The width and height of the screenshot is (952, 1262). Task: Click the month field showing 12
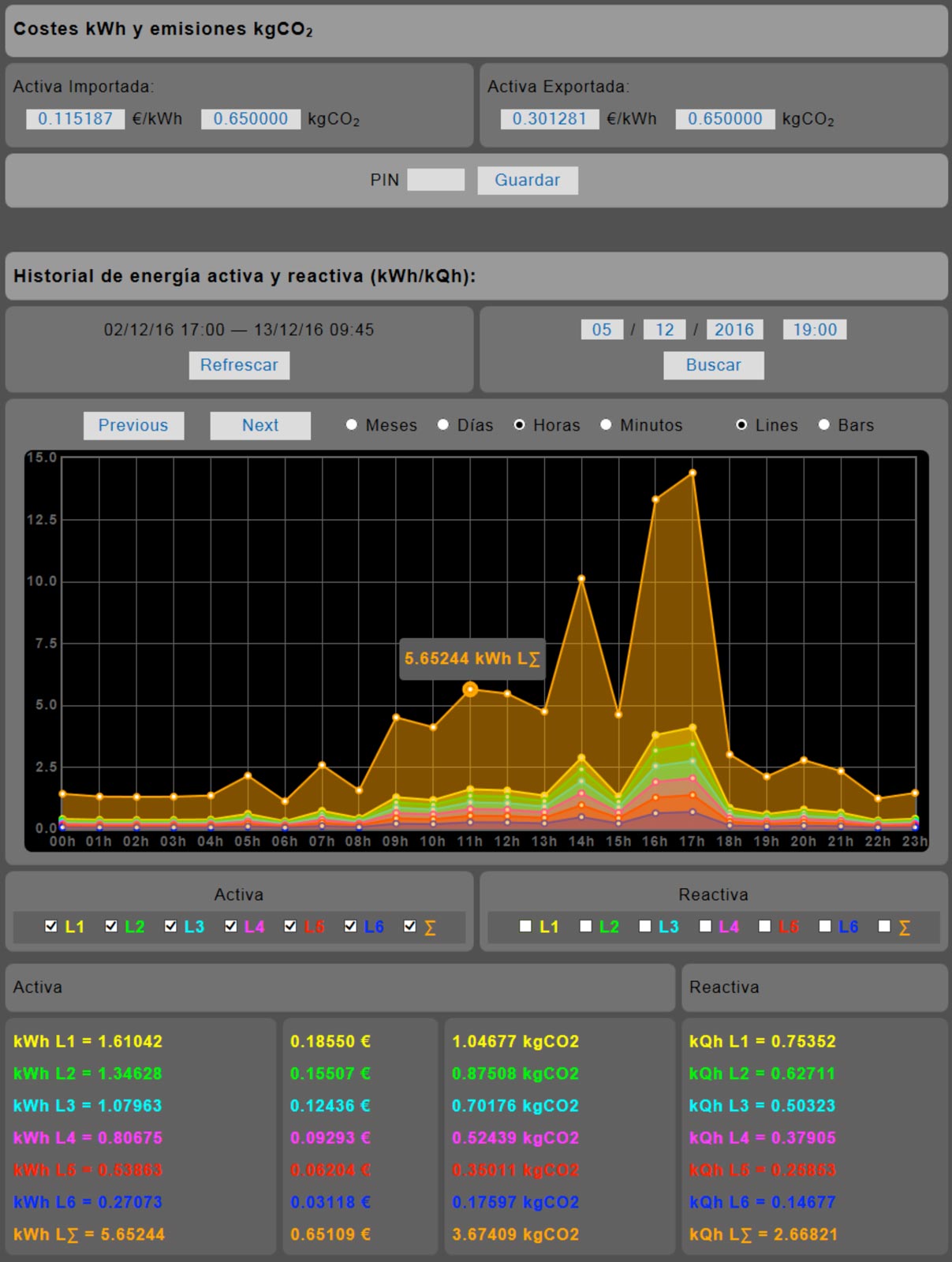pos(665,330)
